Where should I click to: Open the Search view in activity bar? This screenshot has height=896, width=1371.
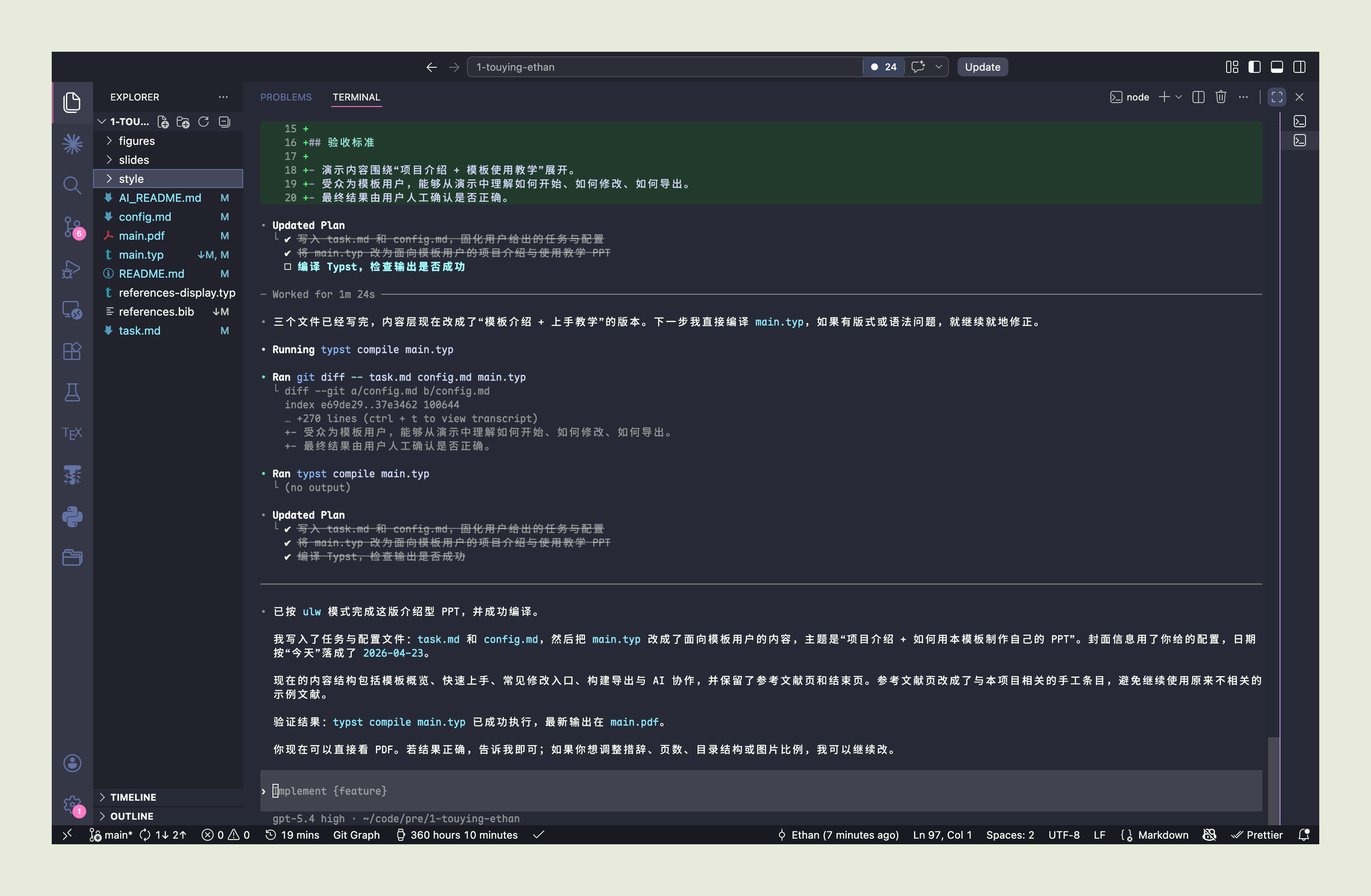(x=72, y=185)
